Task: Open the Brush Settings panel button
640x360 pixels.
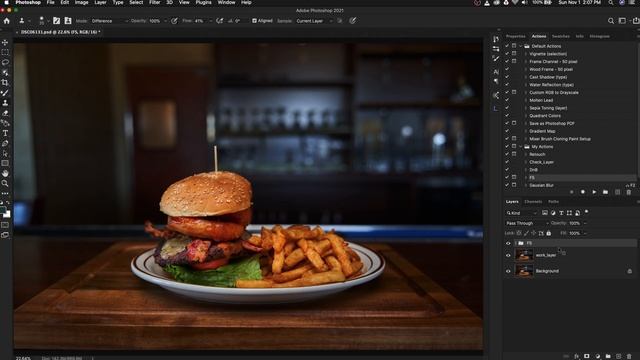Action: coord(56,21)
